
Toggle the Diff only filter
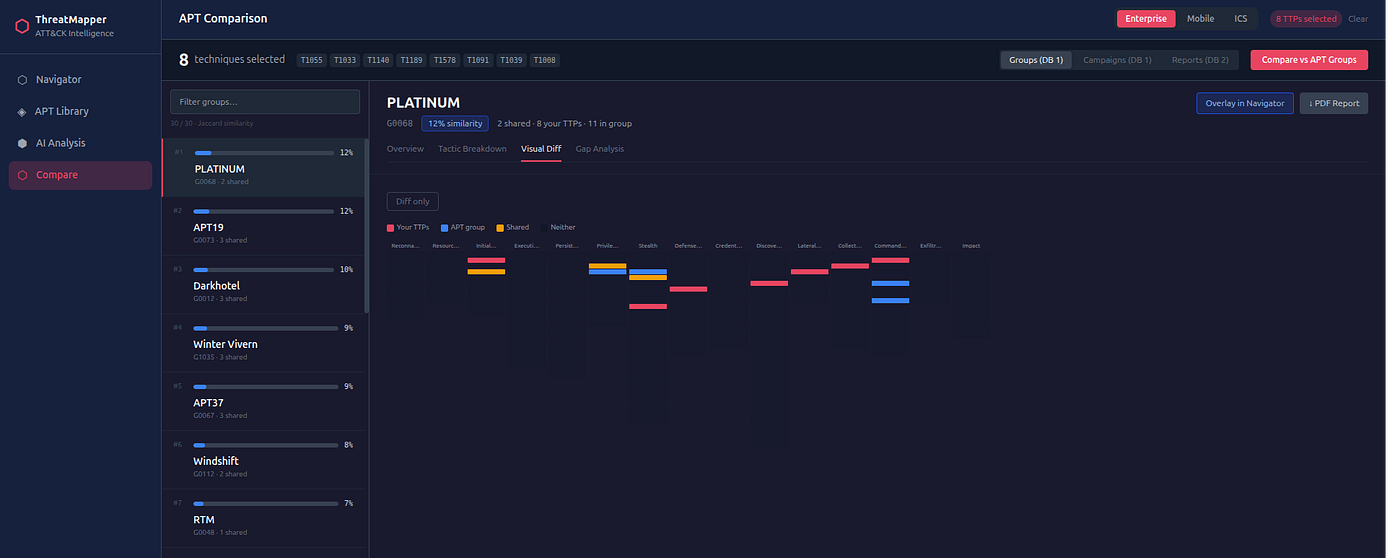413,201
